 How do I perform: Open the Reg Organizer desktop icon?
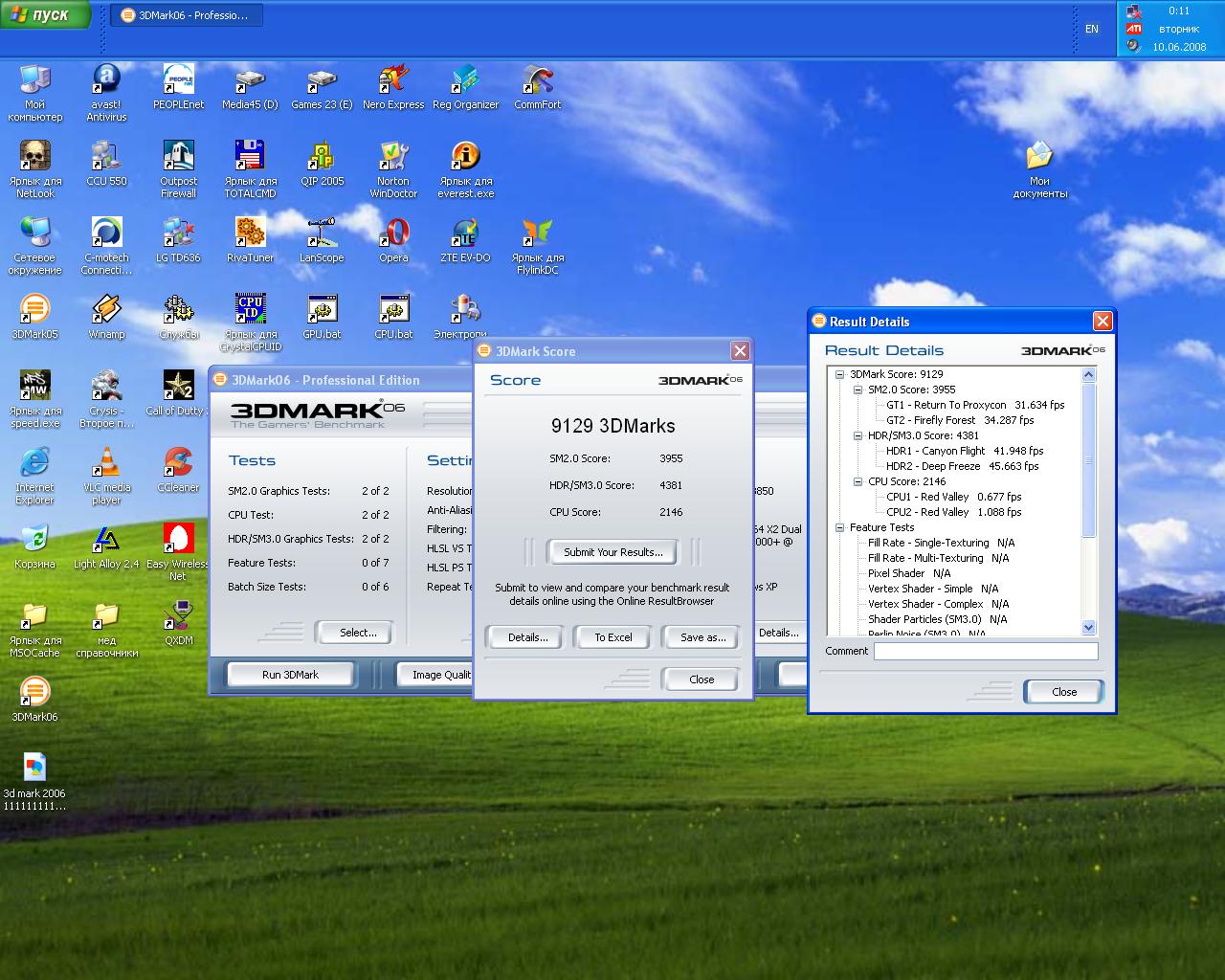(x=466, y=87)
